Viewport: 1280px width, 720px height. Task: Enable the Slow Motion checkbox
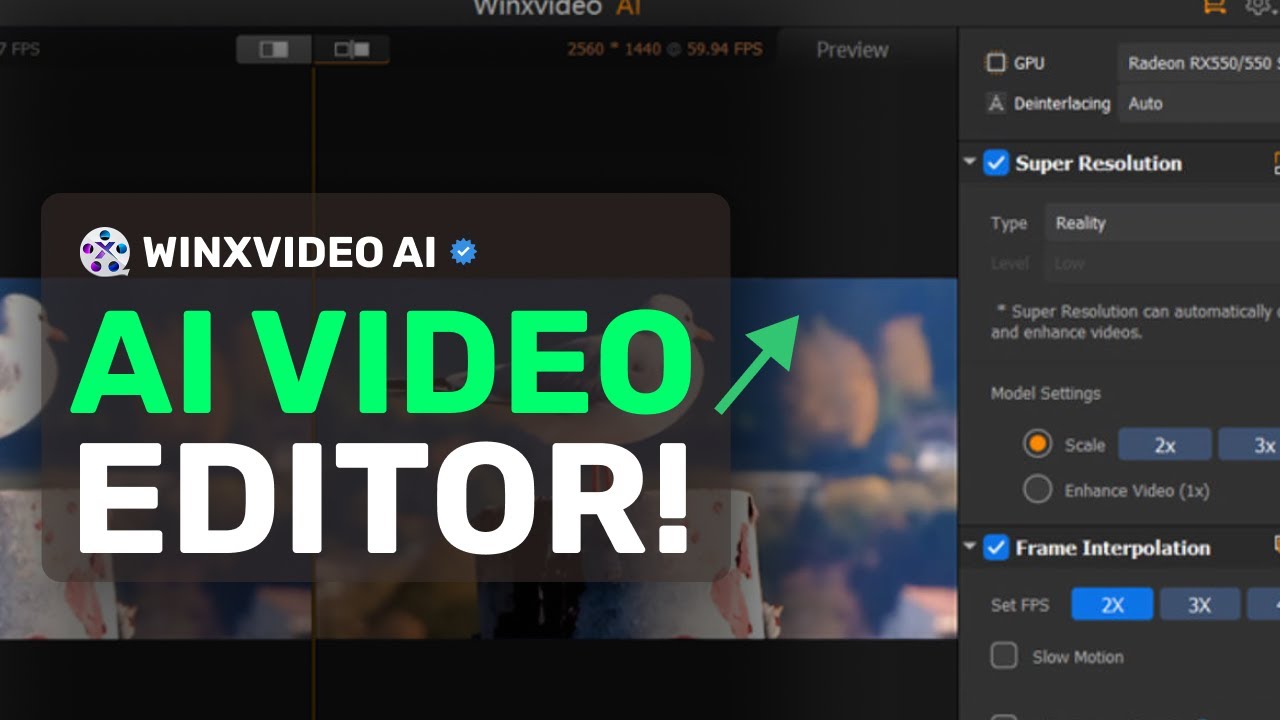tap(1004, 656)
